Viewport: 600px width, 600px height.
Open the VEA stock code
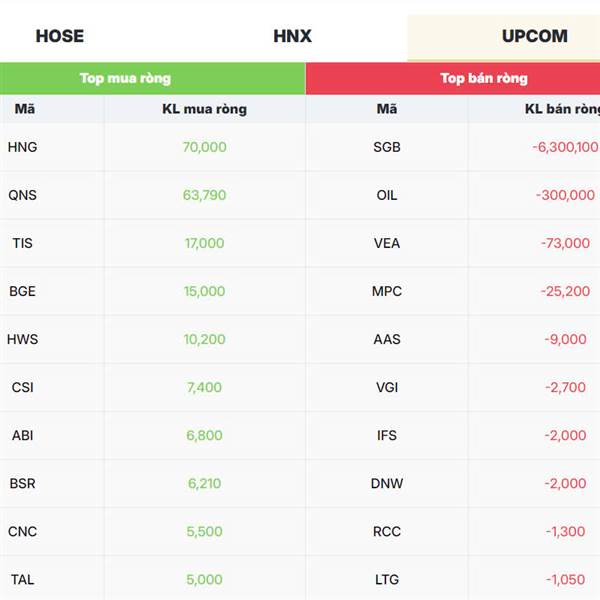click(387, 243)
